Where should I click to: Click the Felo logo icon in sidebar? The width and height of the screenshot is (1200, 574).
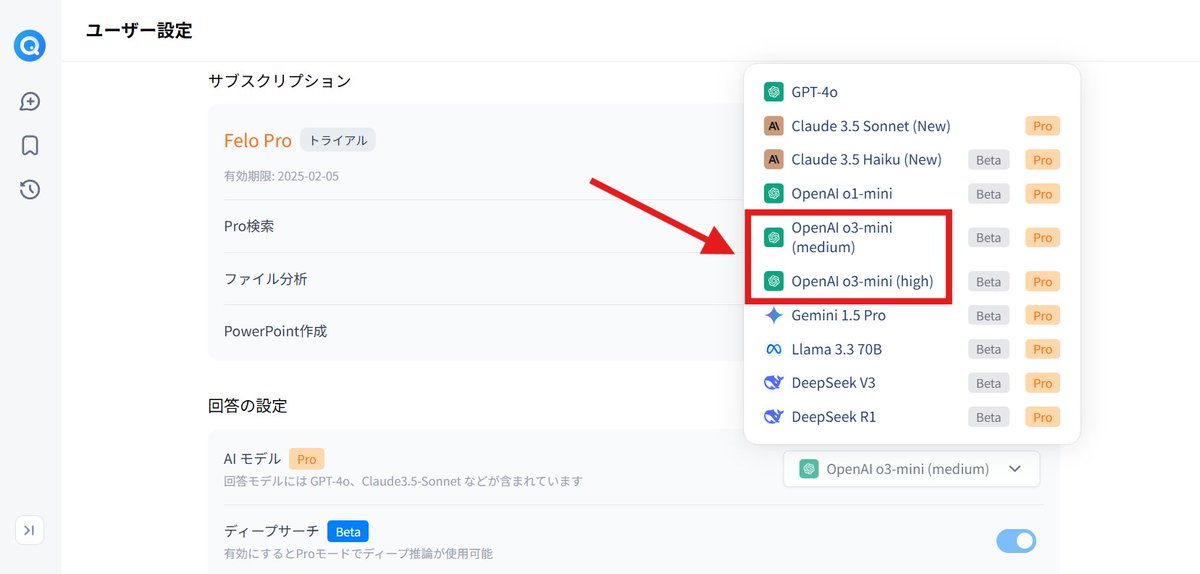tap(30, 46)
